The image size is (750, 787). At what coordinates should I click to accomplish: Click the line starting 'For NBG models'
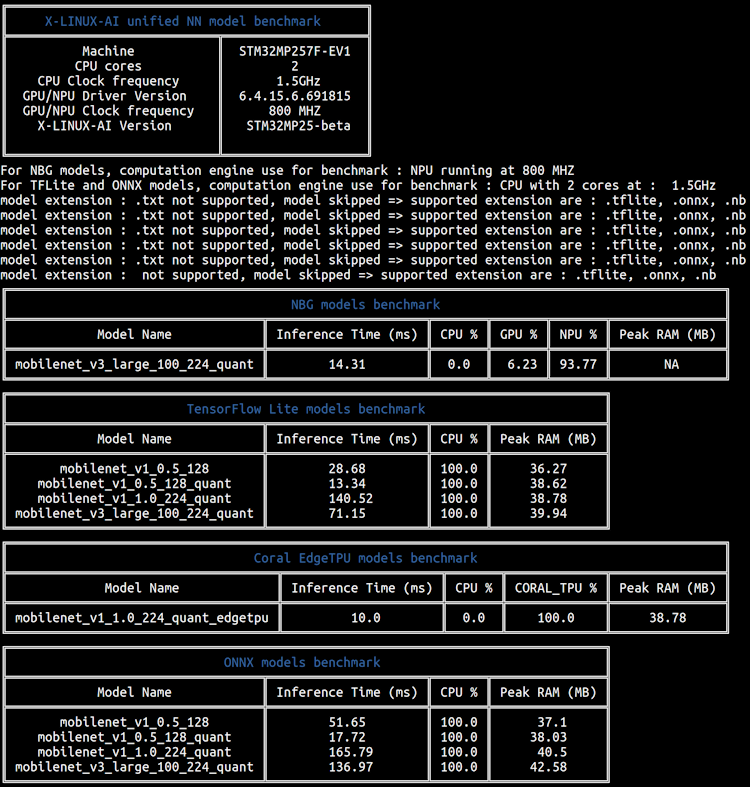click(x=287, y=171)
